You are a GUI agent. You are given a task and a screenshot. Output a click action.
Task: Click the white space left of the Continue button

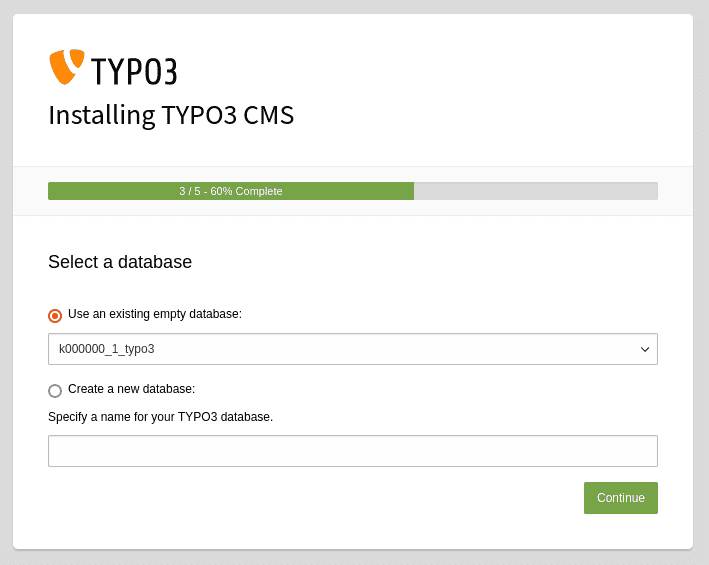pyautogui.click(x=317, y=498)
